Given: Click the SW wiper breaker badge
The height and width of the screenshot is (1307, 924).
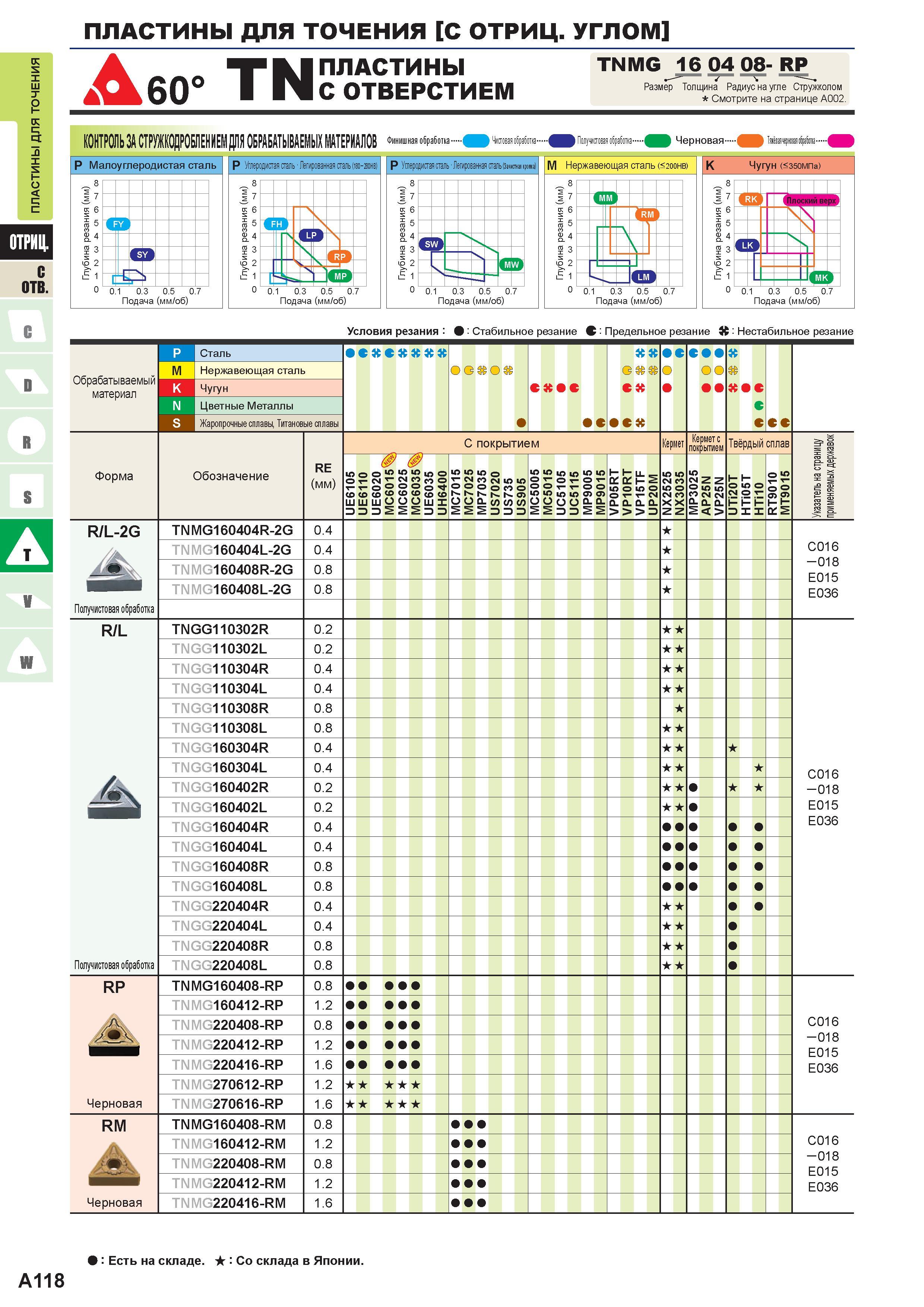Looking at the screenshot, I should pyautogui.click(x=431, y=244).
